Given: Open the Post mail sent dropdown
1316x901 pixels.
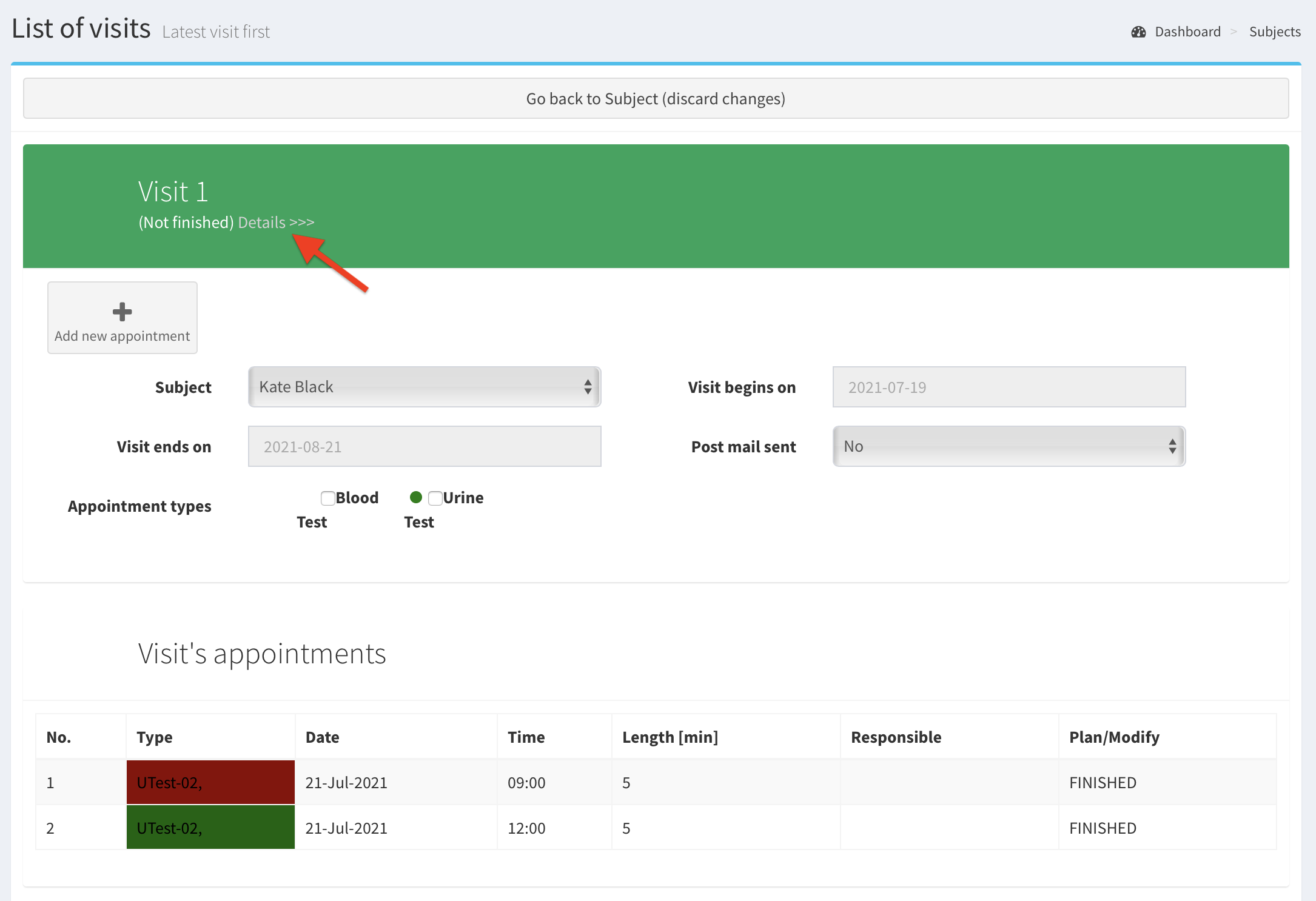Looking at the screenshot, I should (1009, 446).
